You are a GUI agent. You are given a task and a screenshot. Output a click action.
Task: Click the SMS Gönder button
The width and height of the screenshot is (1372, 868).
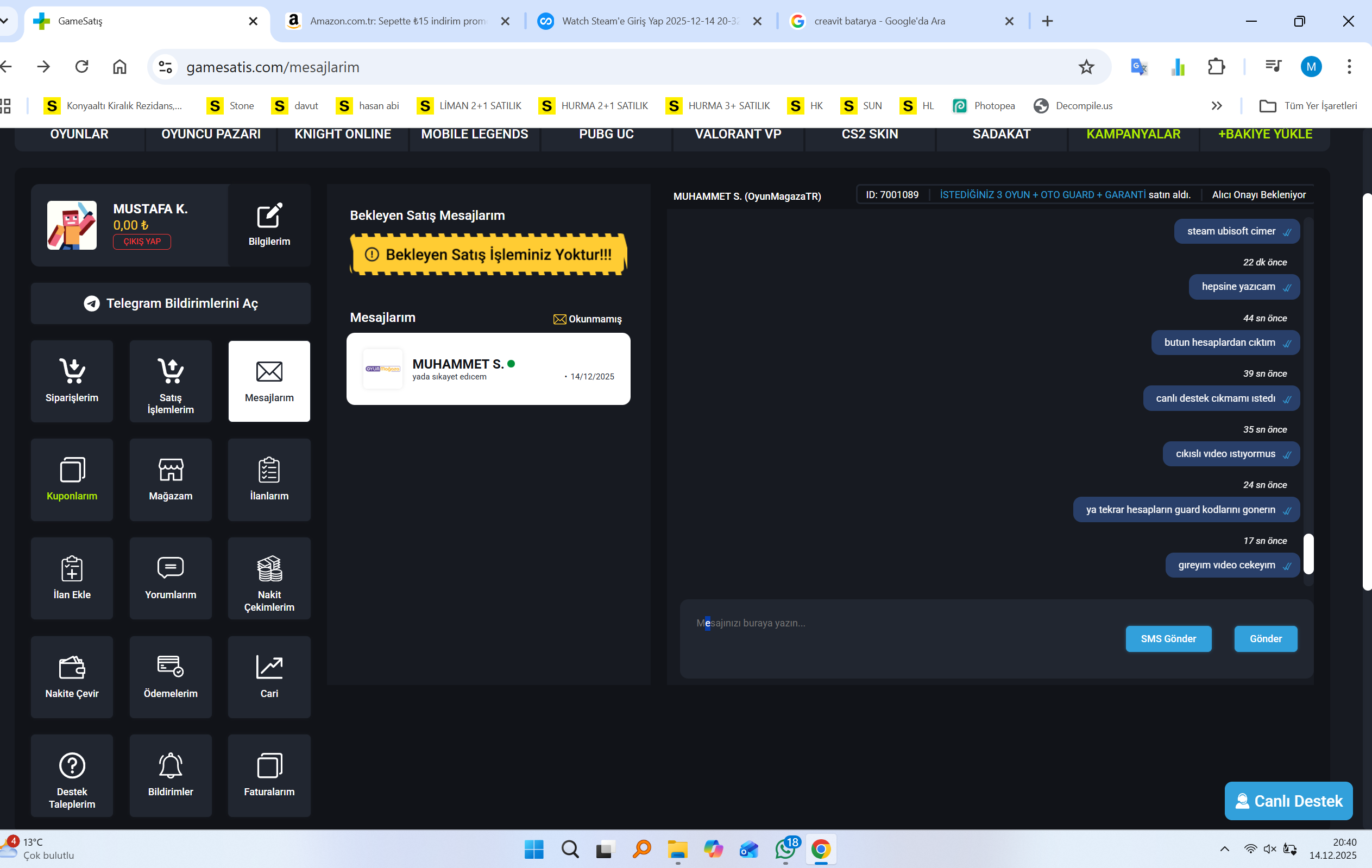point(1168,639)
